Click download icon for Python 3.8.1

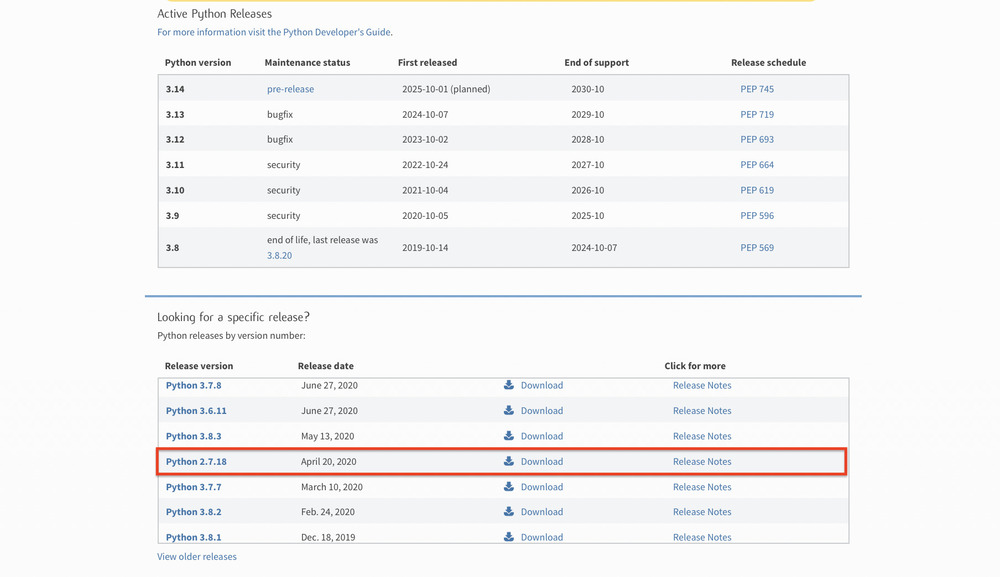point(509,537)
